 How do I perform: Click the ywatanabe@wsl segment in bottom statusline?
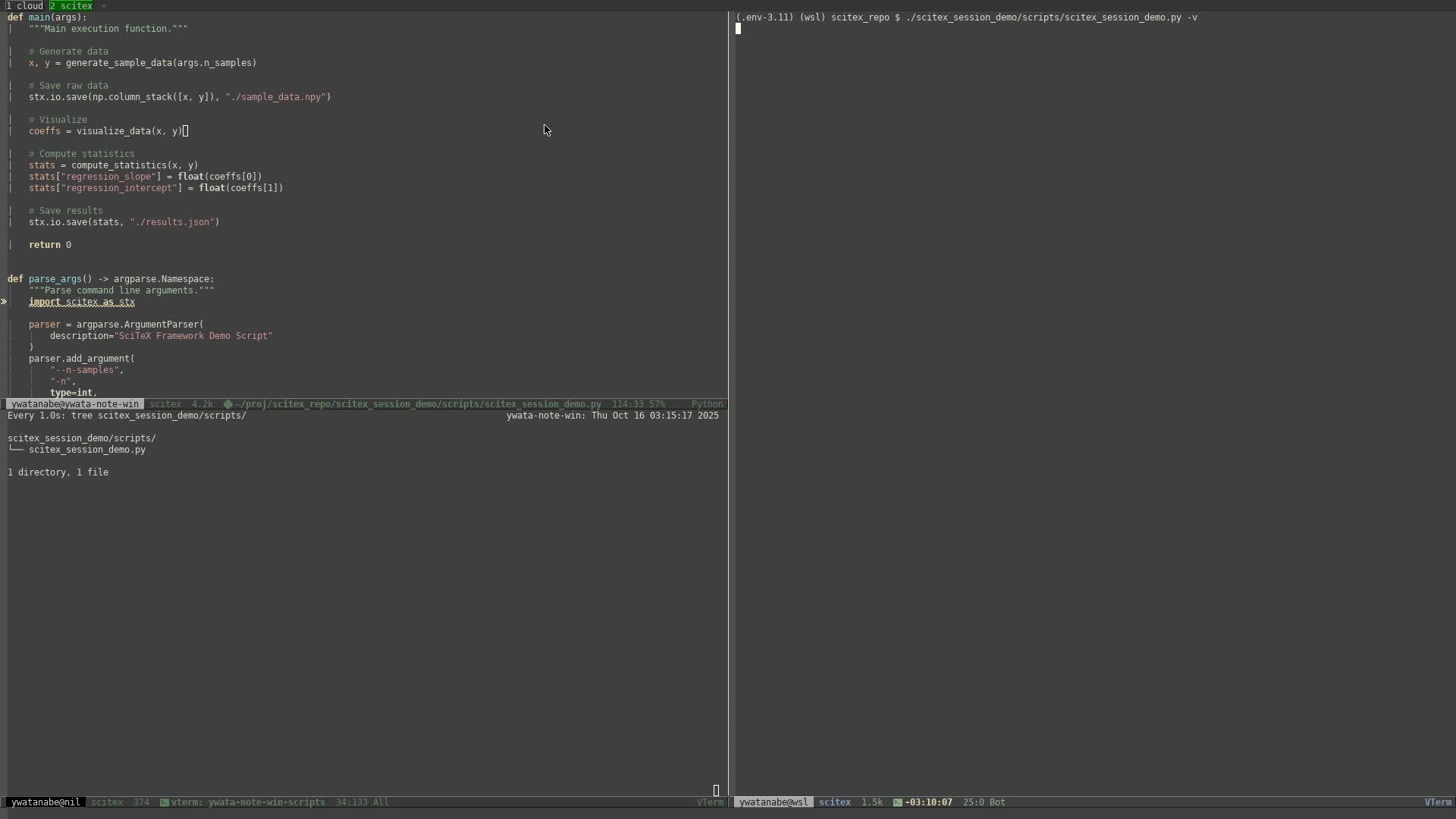773,802
